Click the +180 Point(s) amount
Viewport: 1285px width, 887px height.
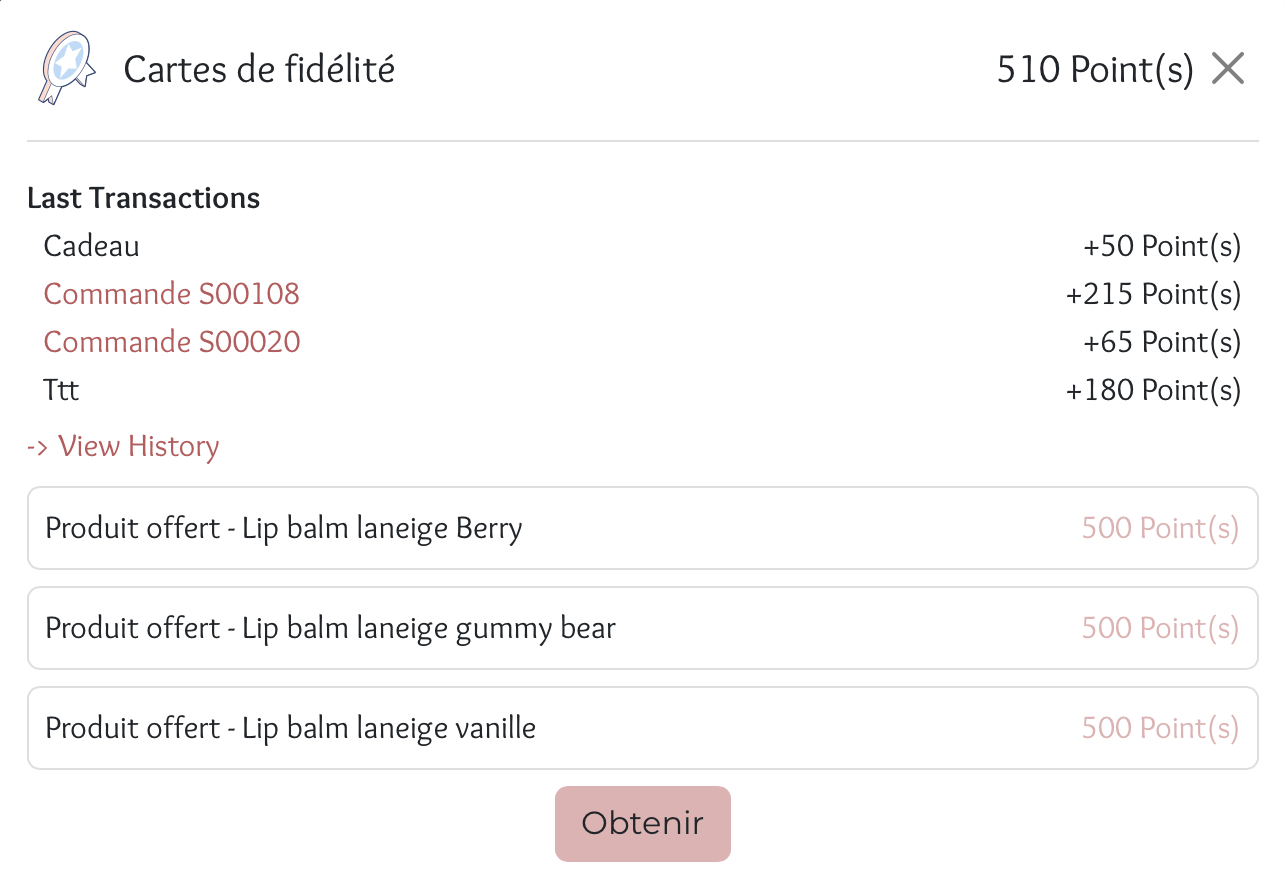(x=1153, y=390)
